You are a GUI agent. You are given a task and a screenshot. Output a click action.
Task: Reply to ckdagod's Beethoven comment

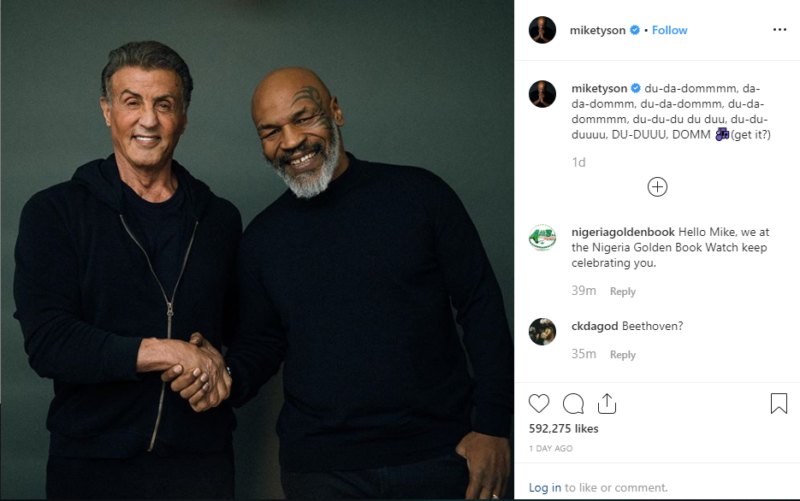click(x=623, y=355)
